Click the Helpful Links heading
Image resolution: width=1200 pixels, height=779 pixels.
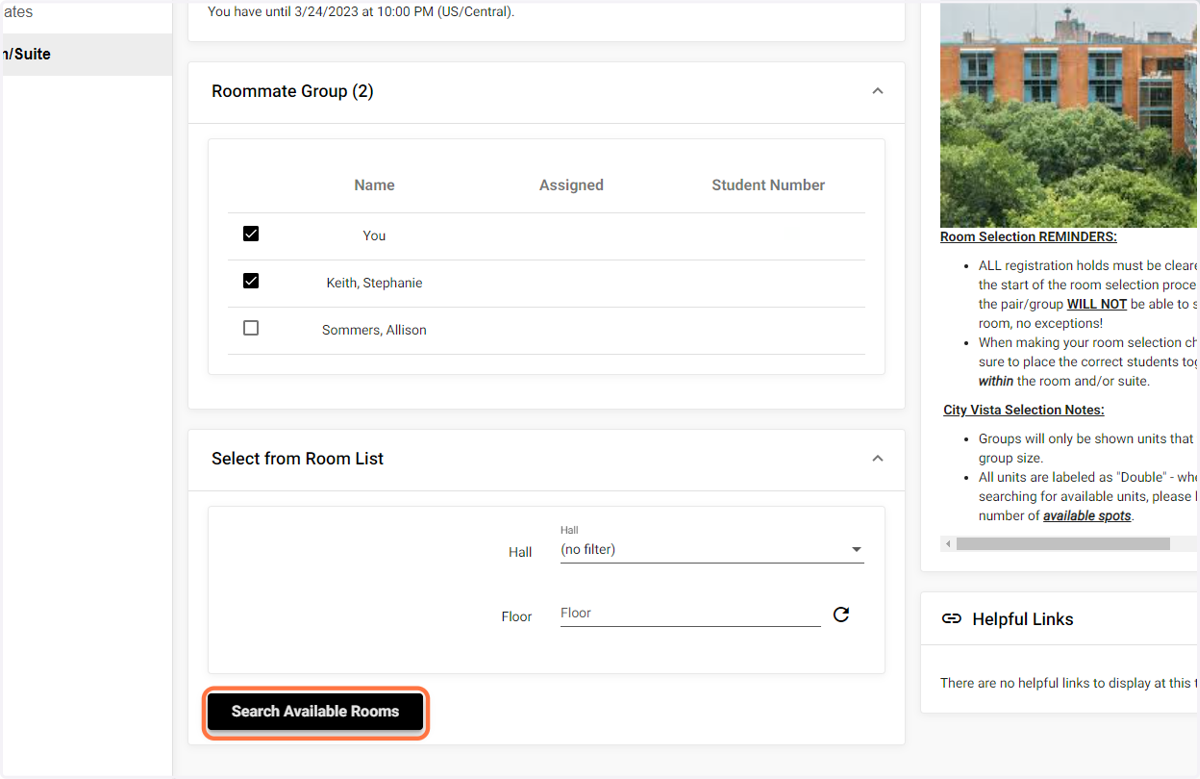click(x=1023, y=619)
